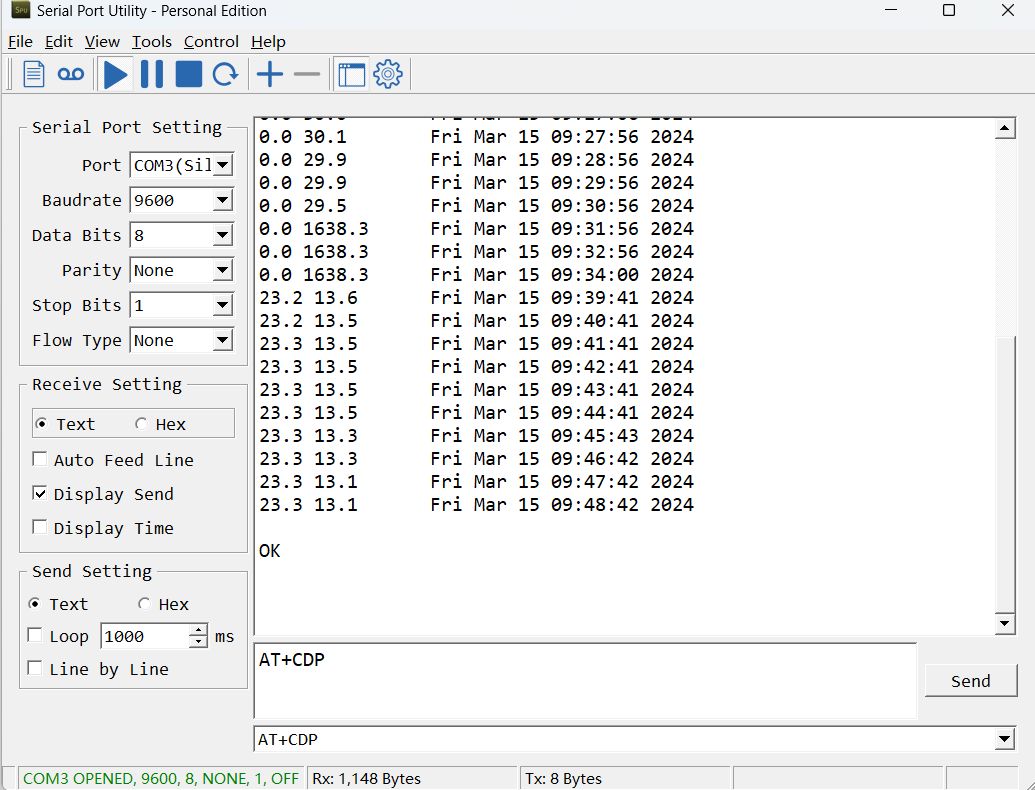1035x790 pixels.
Task: Start the serial port with Play
Action: point(116,74)
